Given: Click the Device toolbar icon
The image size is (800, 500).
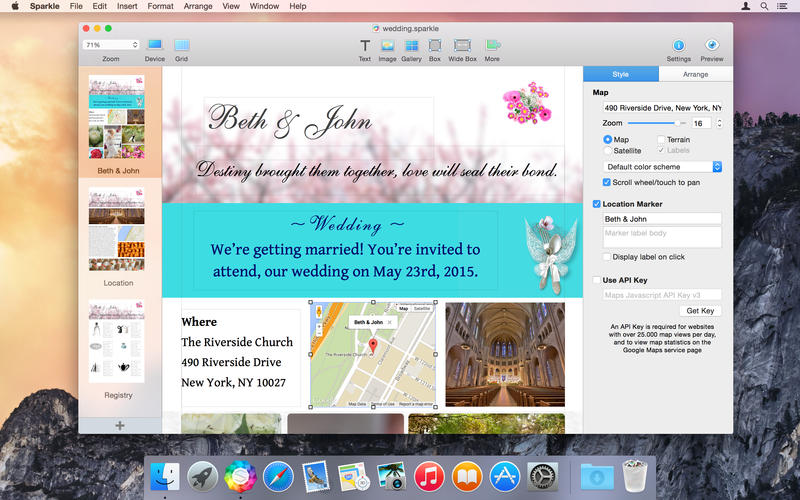Looking at the screenshot, I should click(x=155, y=45).
